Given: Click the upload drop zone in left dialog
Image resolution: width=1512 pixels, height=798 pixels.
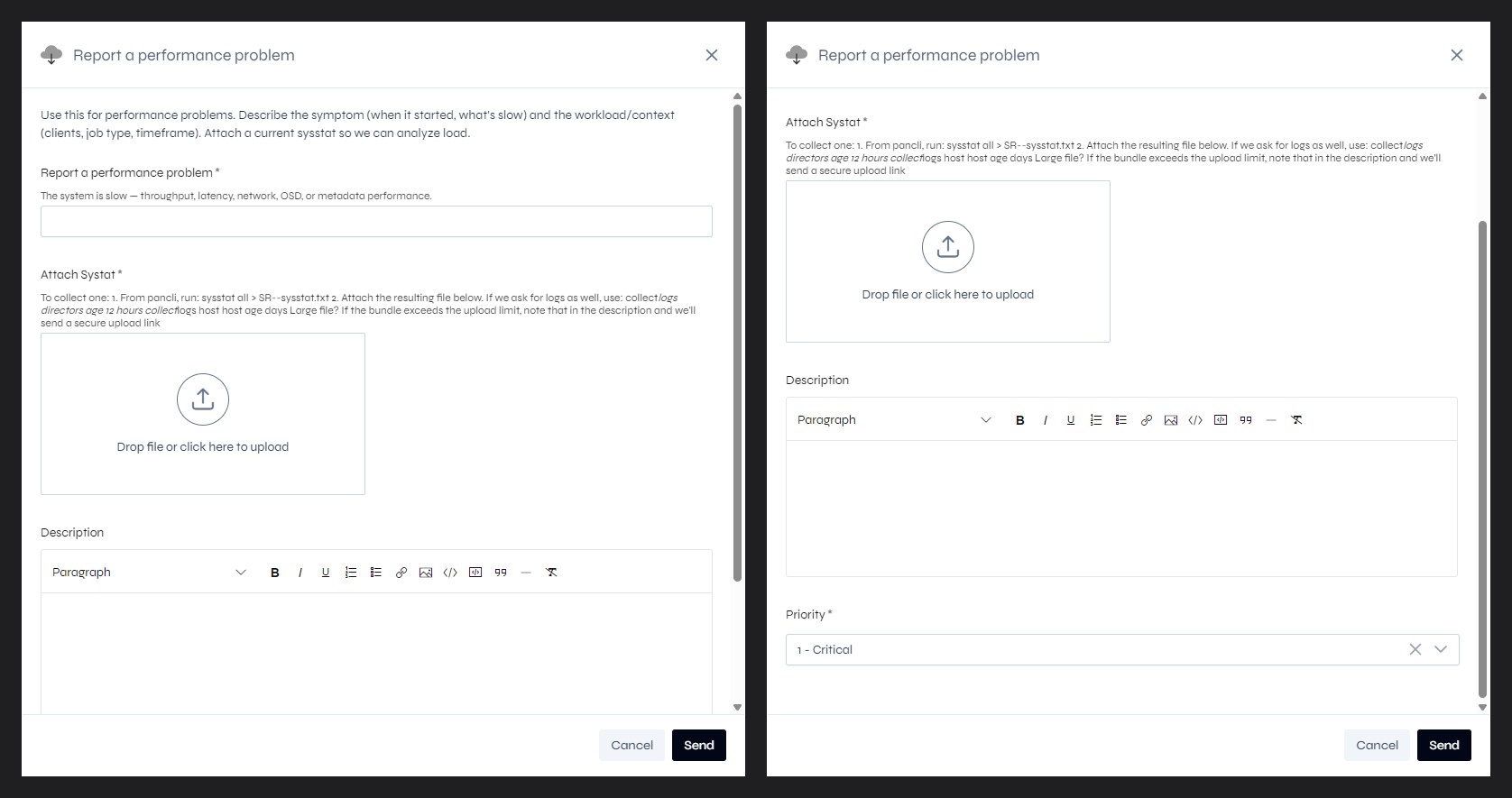Looking at the screenshot, I should point(203,414).
